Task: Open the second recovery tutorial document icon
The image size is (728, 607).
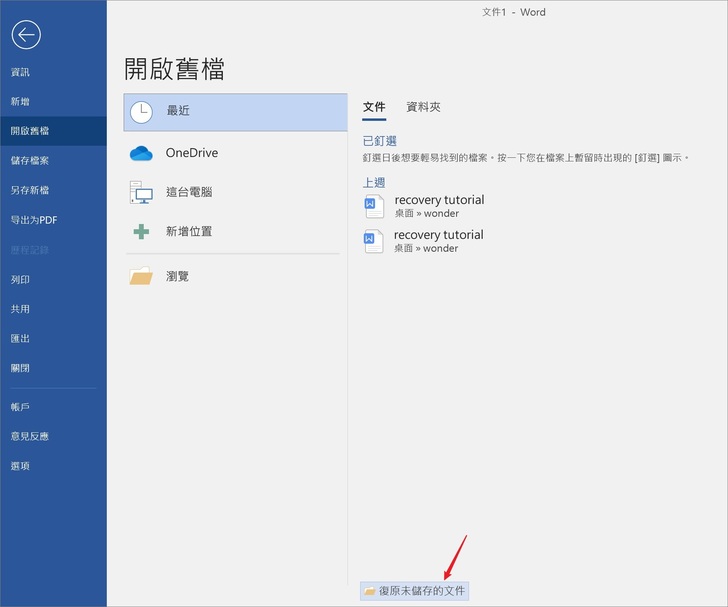Action: click(374, 241)
